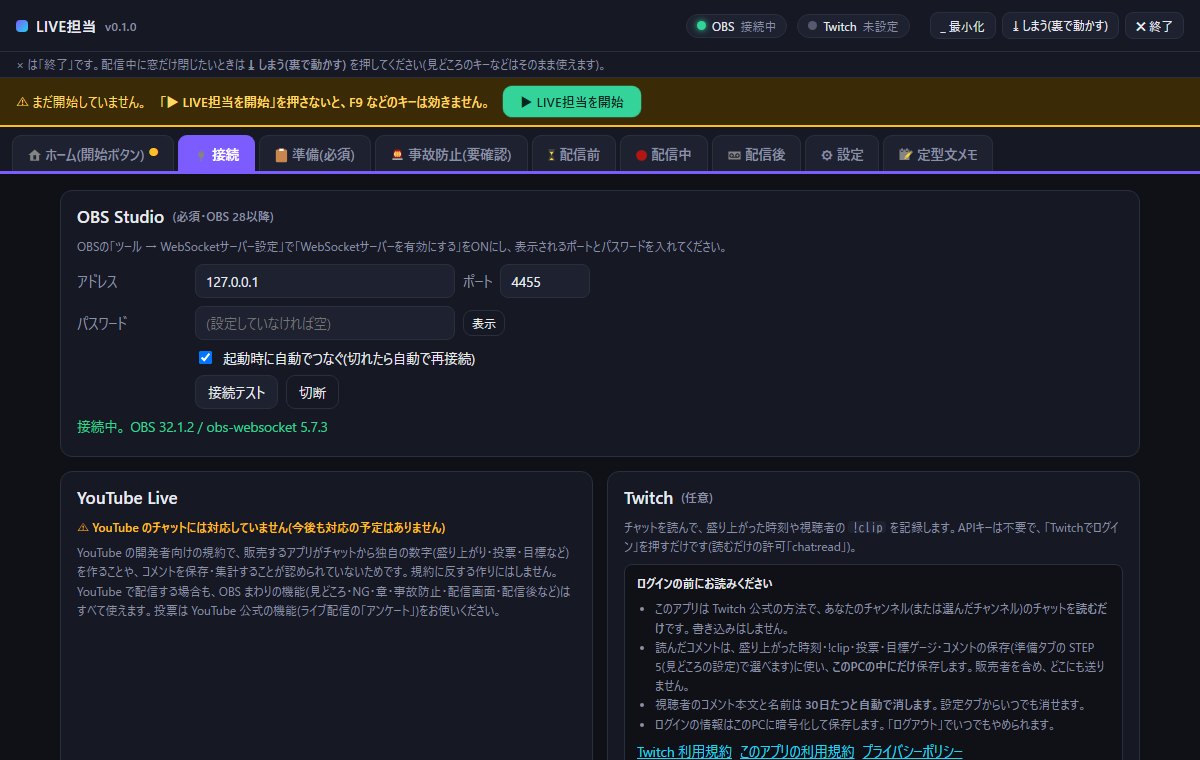Click the ポート field showing 4455
The image size is (1200, 760).
click(x=545, y=282)
